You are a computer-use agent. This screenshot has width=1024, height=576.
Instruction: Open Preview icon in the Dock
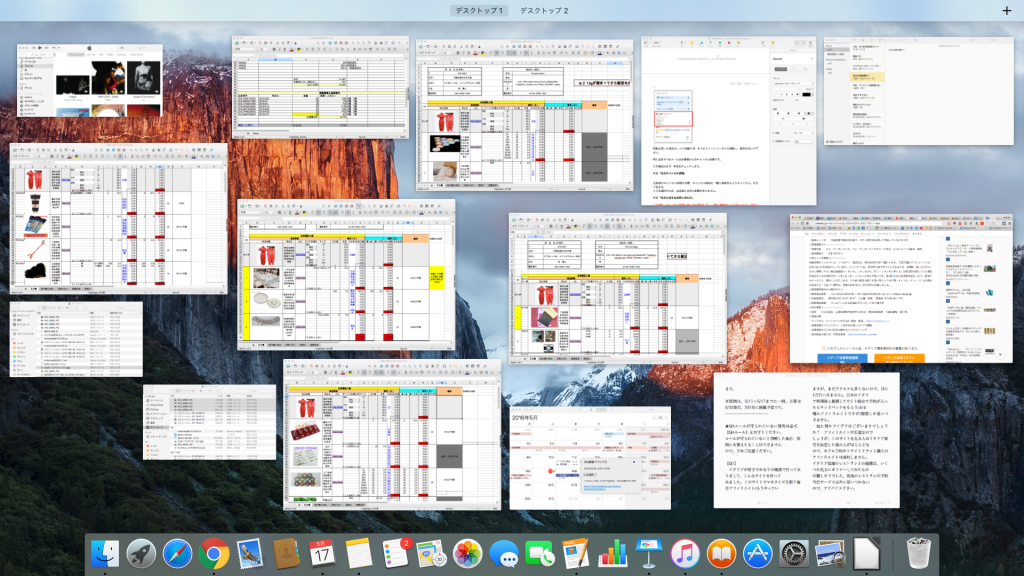[830, 554]
